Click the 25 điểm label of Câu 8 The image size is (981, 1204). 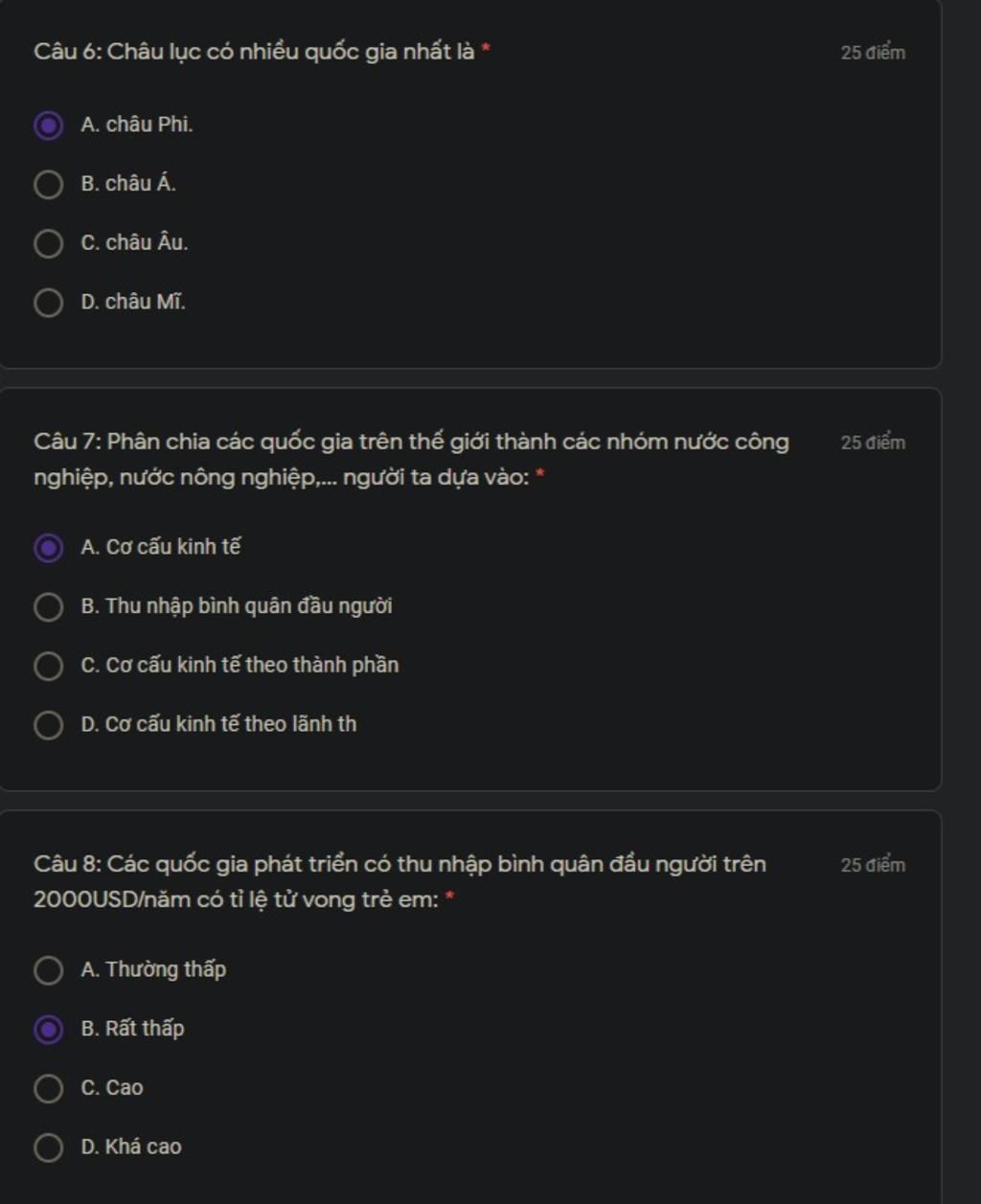(873, 865)
